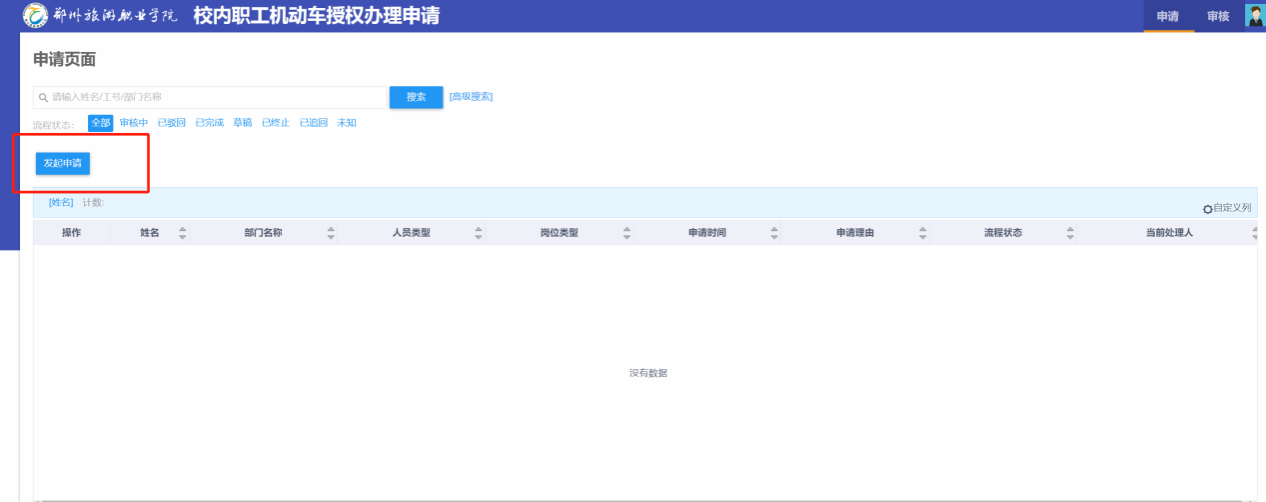Screen dimensions: 1266x502
Task: Click the magnifier icon in search box
Action: (x=43, y=97)
